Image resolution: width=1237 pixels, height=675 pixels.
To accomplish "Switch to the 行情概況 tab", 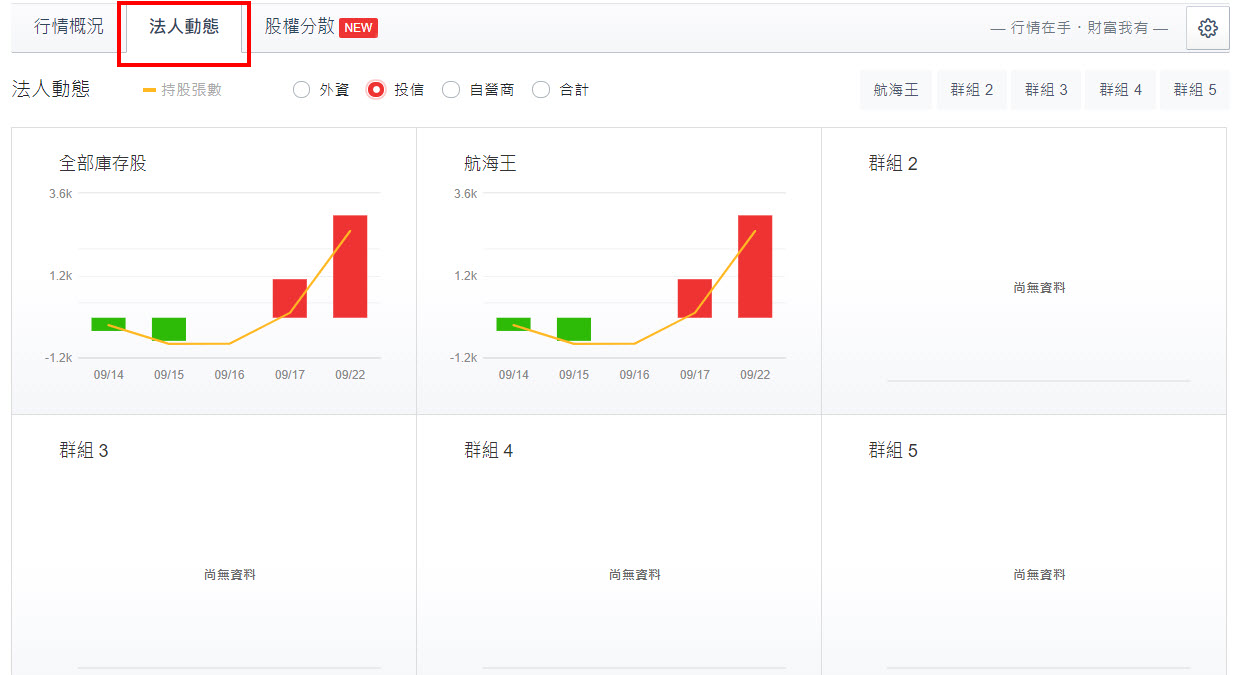I will (68, 27).
